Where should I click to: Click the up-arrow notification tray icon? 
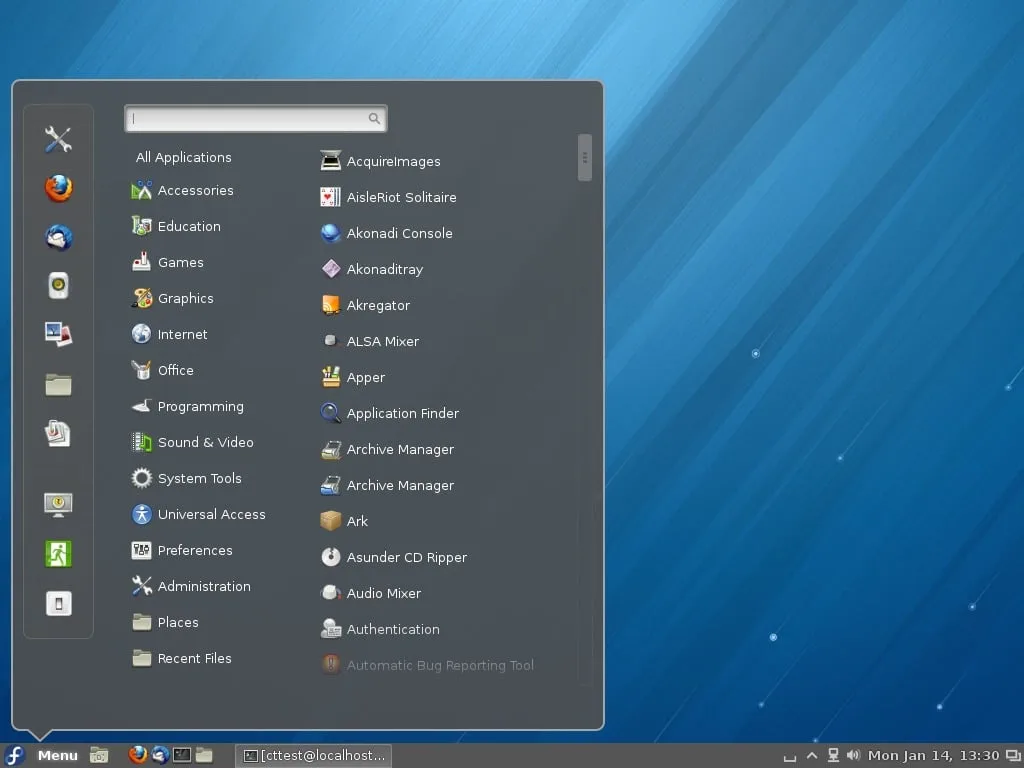812,756
